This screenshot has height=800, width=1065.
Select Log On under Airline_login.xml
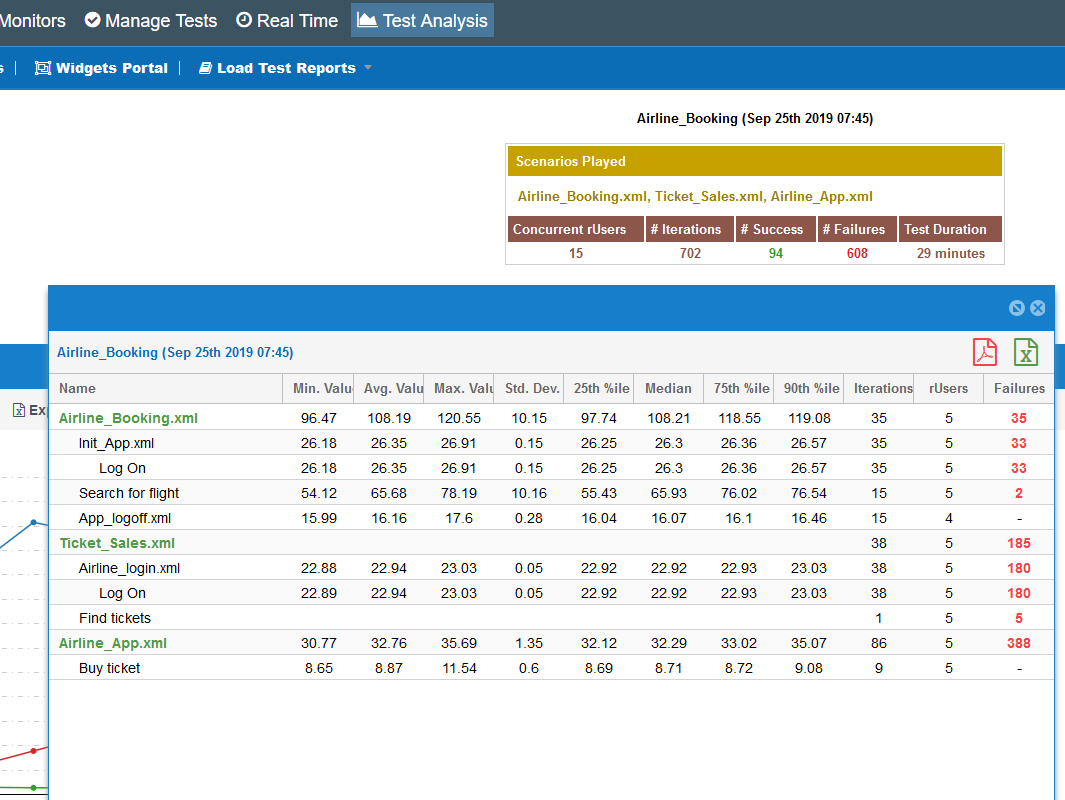[x=552, y=593]
